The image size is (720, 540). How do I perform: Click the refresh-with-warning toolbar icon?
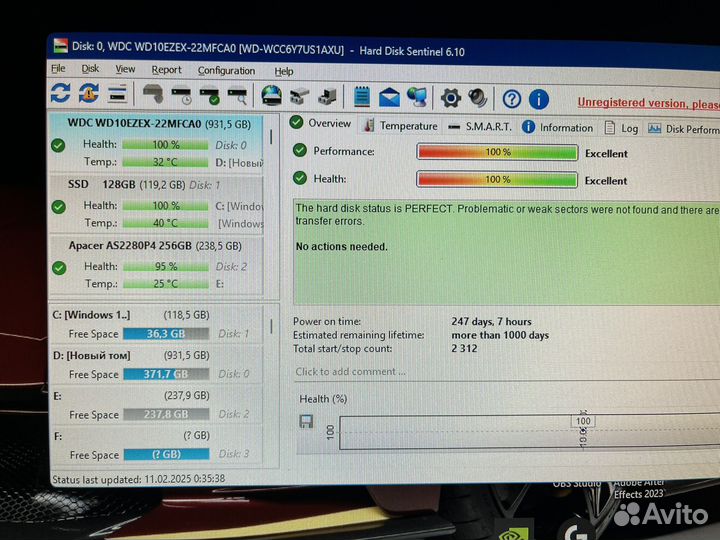[89, 93]
